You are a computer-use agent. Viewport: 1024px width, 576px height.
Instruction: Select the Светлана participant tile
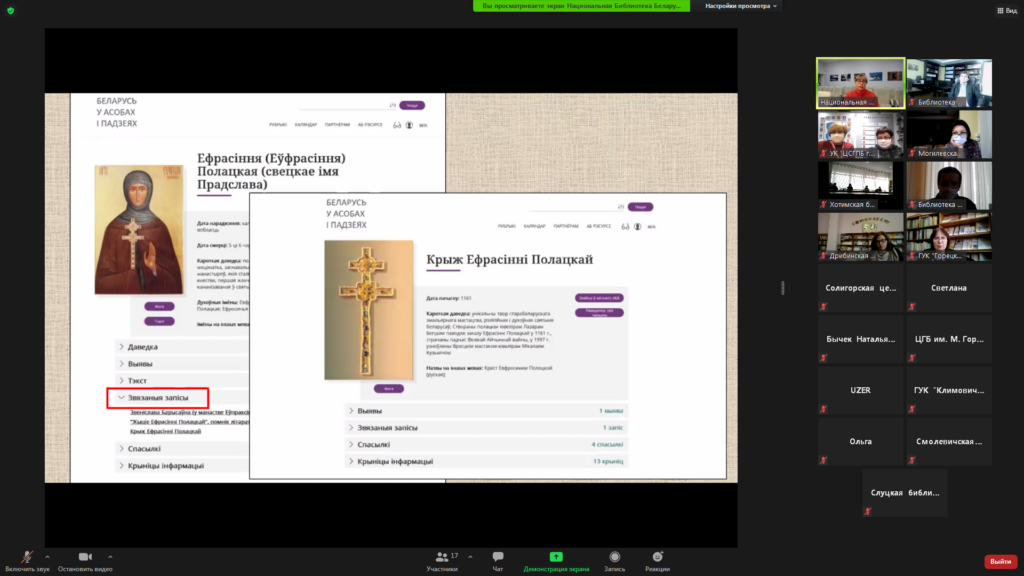pyautogui.click(x=949, y=288)
